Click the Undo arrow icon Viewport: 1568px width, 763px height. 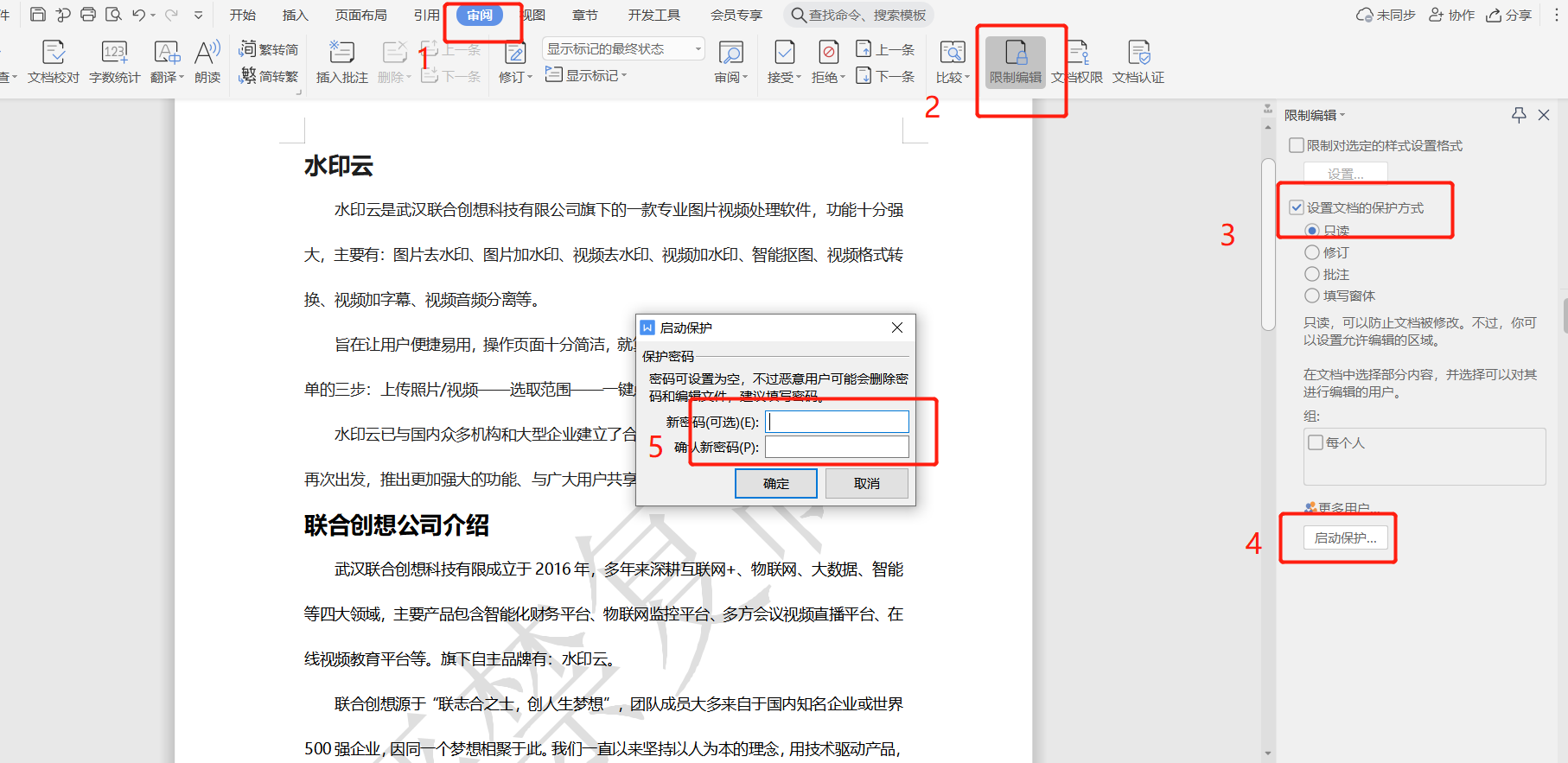point(138,15)
